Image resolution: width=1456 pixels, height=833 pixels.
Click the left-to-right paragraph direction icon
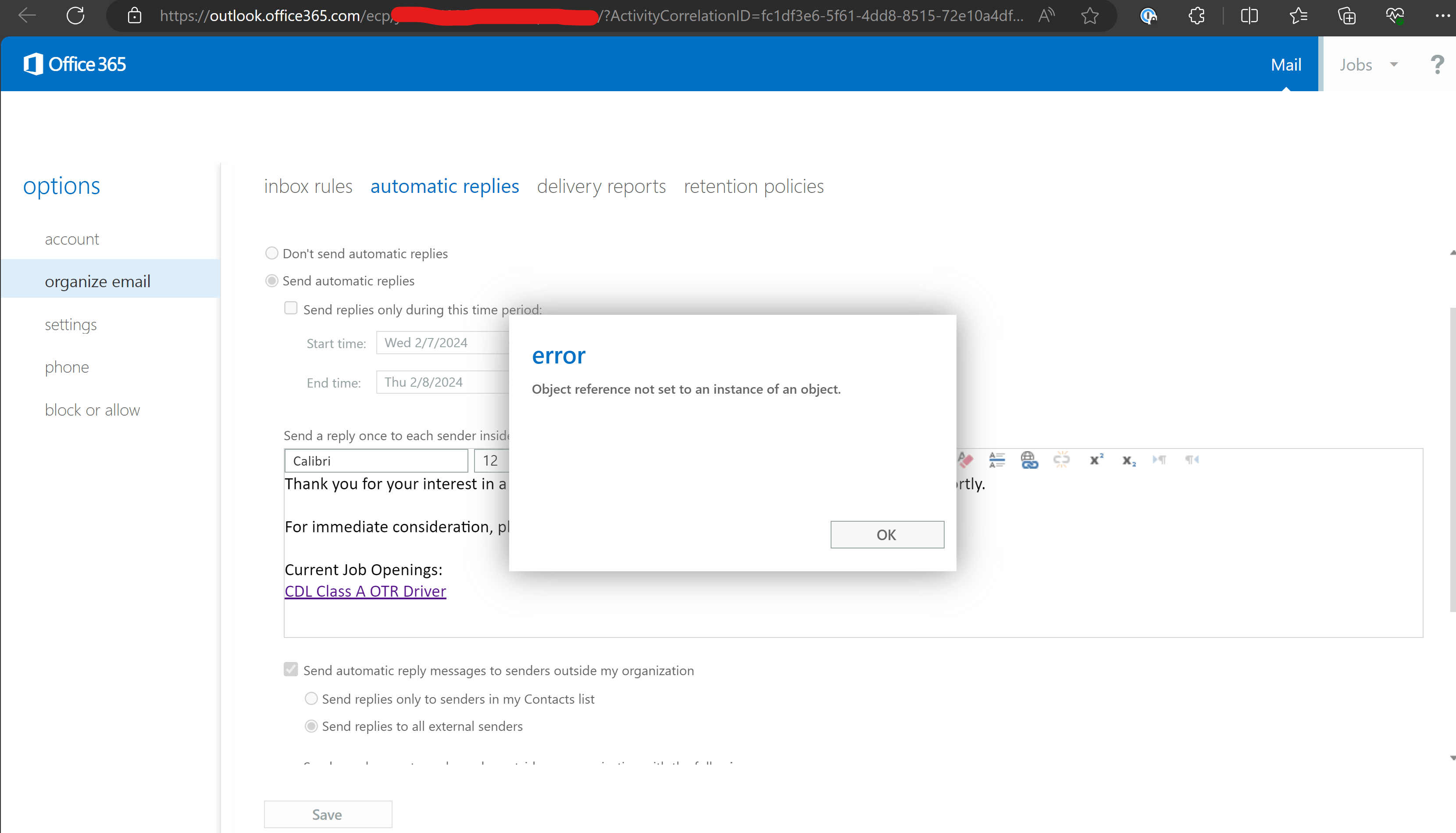point(1160,460)
